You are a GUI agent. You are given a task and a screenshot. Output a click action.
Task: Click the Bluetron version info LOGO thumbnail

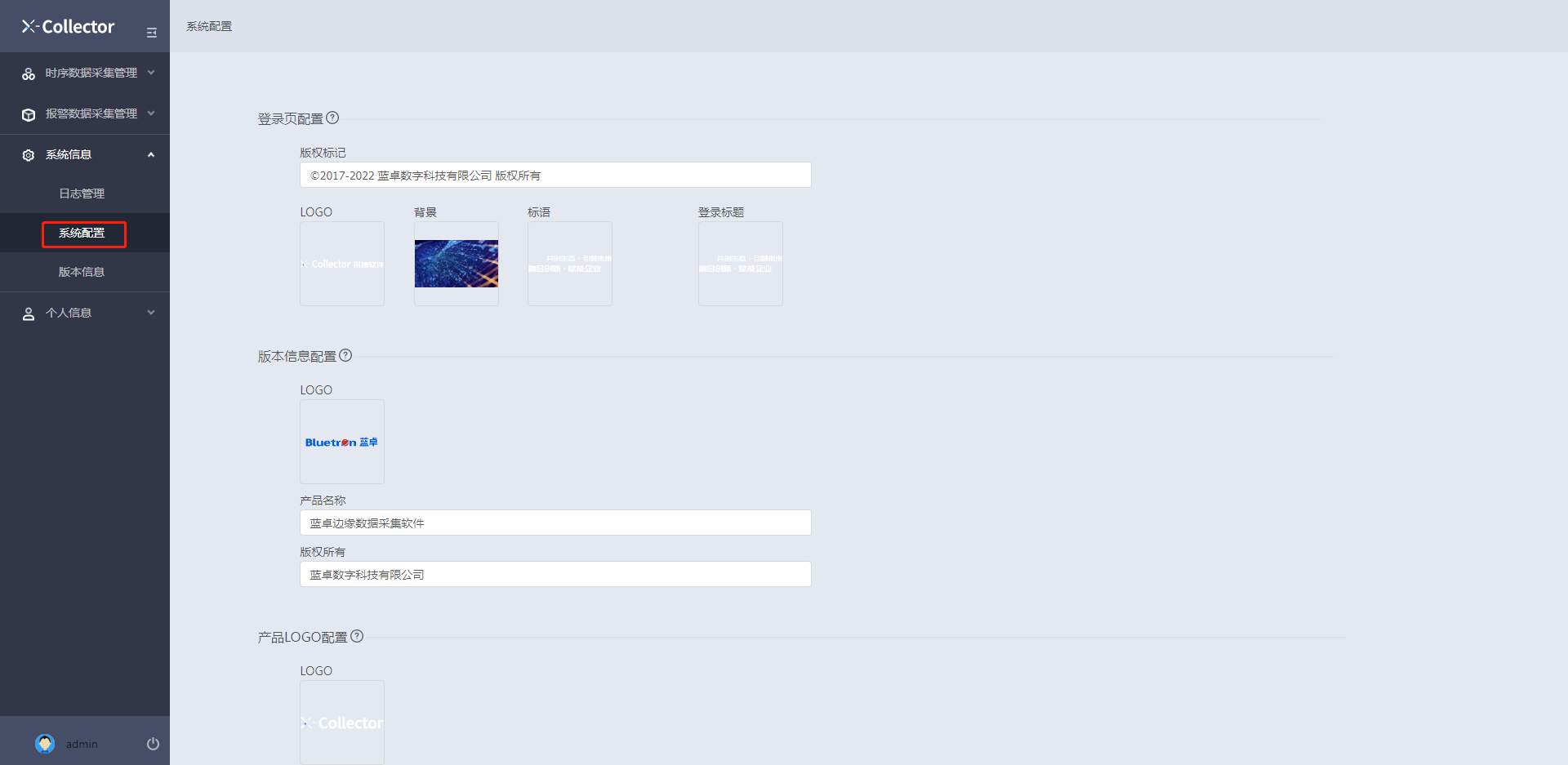coord(342,442)
